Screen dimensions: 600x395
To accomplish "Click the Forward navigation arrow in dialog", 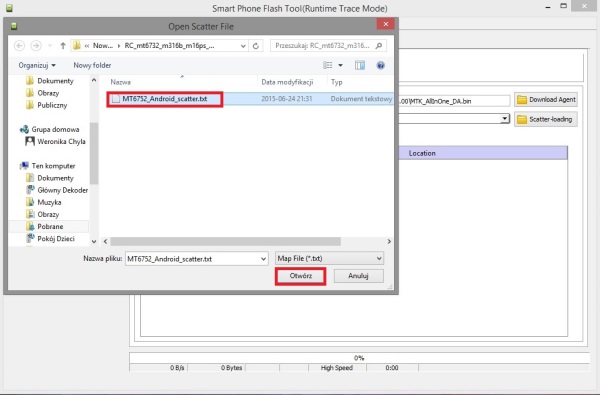I will pyautogui.click(x=36, y=46).
